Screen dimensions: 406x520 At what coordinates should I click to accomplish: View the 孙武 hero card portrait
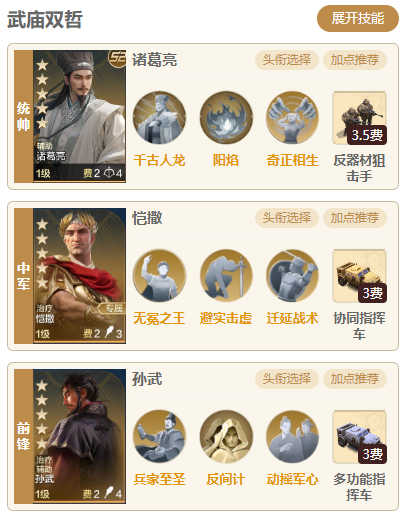(79, 436)
